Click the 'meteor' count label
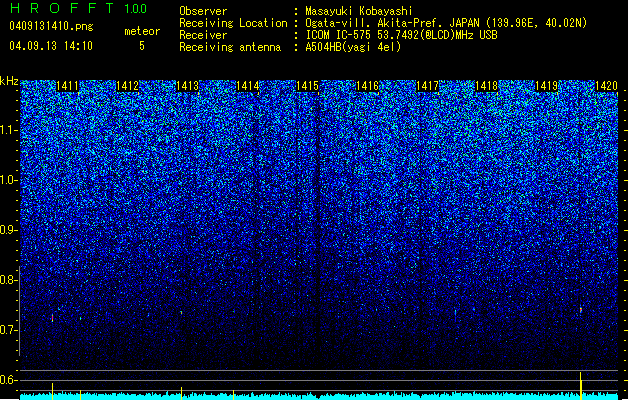This screenshot has width=629, height=400. click(142, 31)
